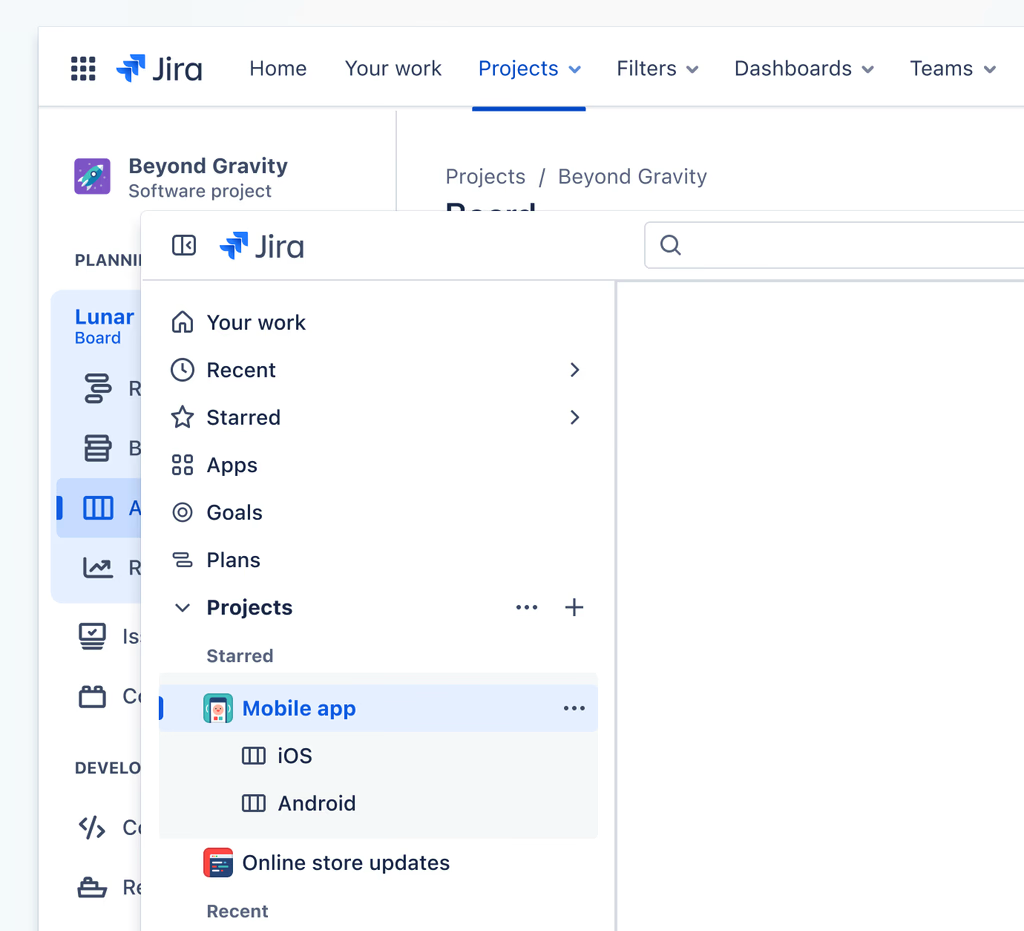Click the board icon beside Android
Image resolution: width=1024 pixels, height=931 pixels.
point(253,804)
